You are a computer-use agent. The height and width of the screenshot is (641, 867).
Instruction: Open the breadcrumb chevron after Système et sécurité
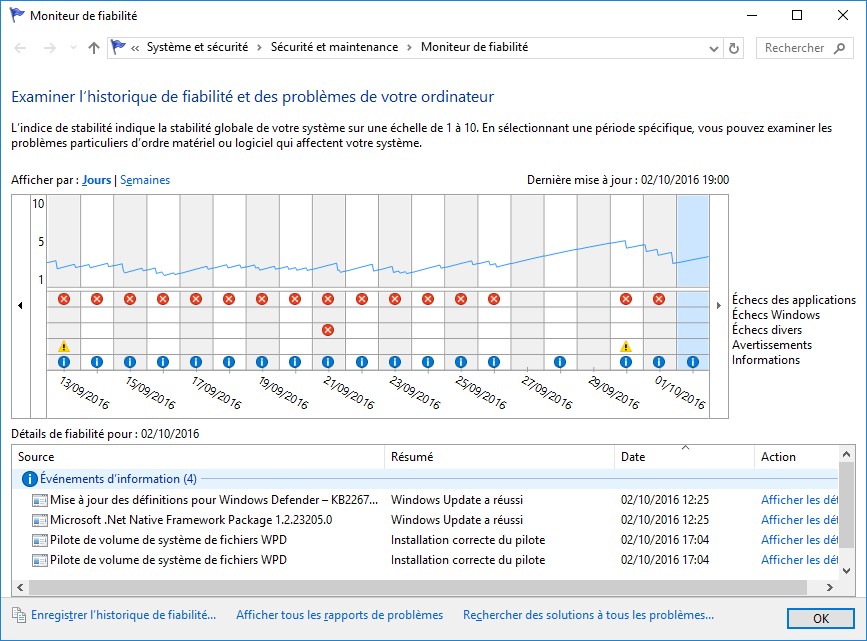click(x=260, y=48)
